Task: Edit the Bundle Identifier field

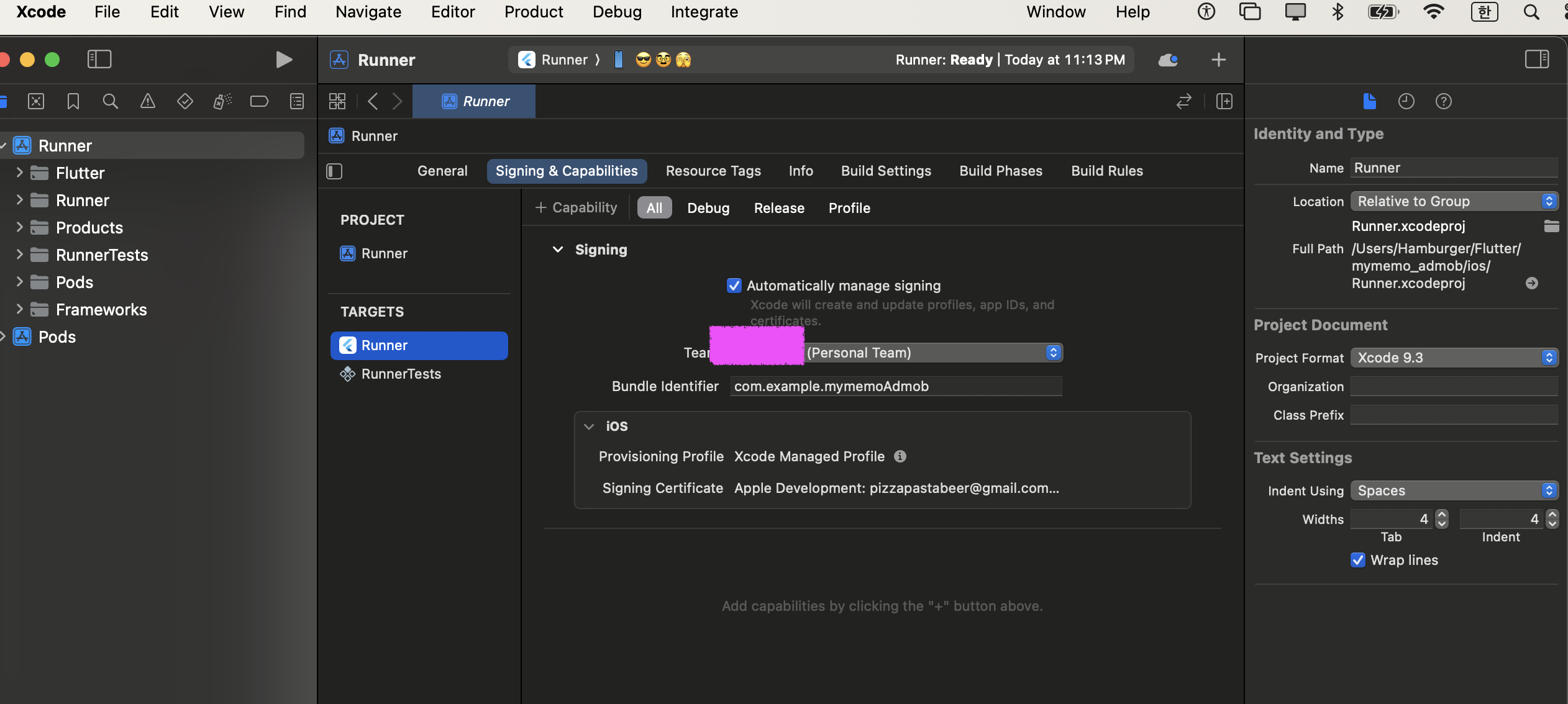Action: coord(896,386)
